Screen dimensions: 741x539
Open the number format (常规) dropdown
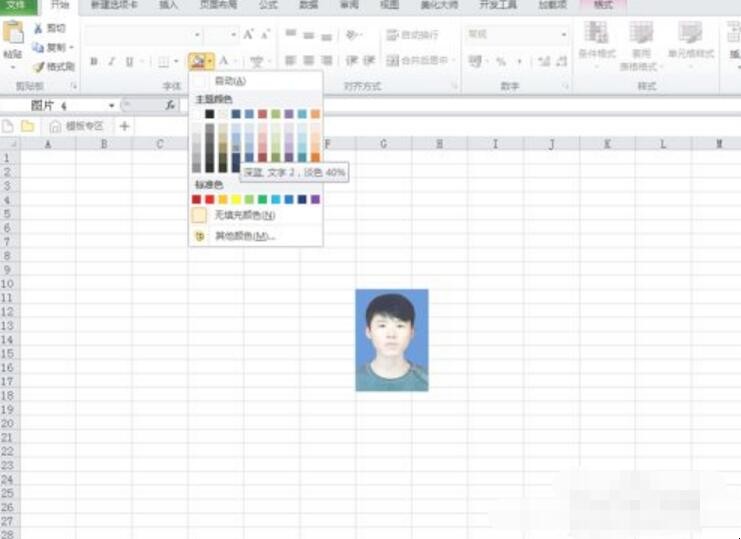point(564,34)
